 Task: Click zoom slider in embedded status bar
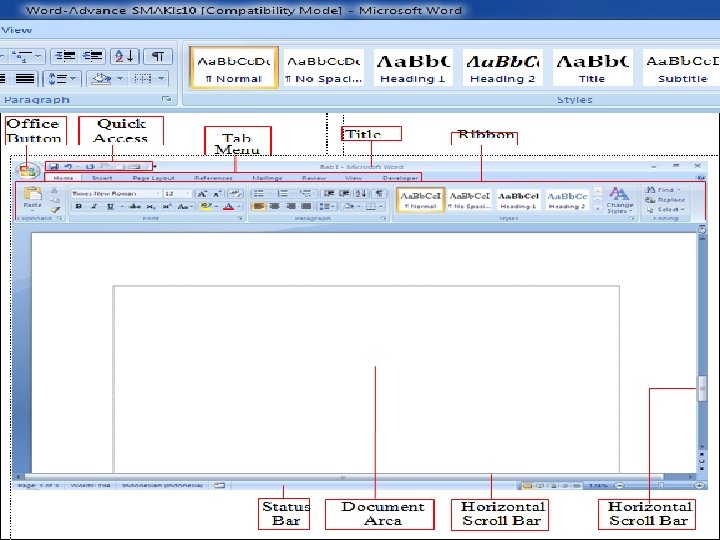click(660, 485)
